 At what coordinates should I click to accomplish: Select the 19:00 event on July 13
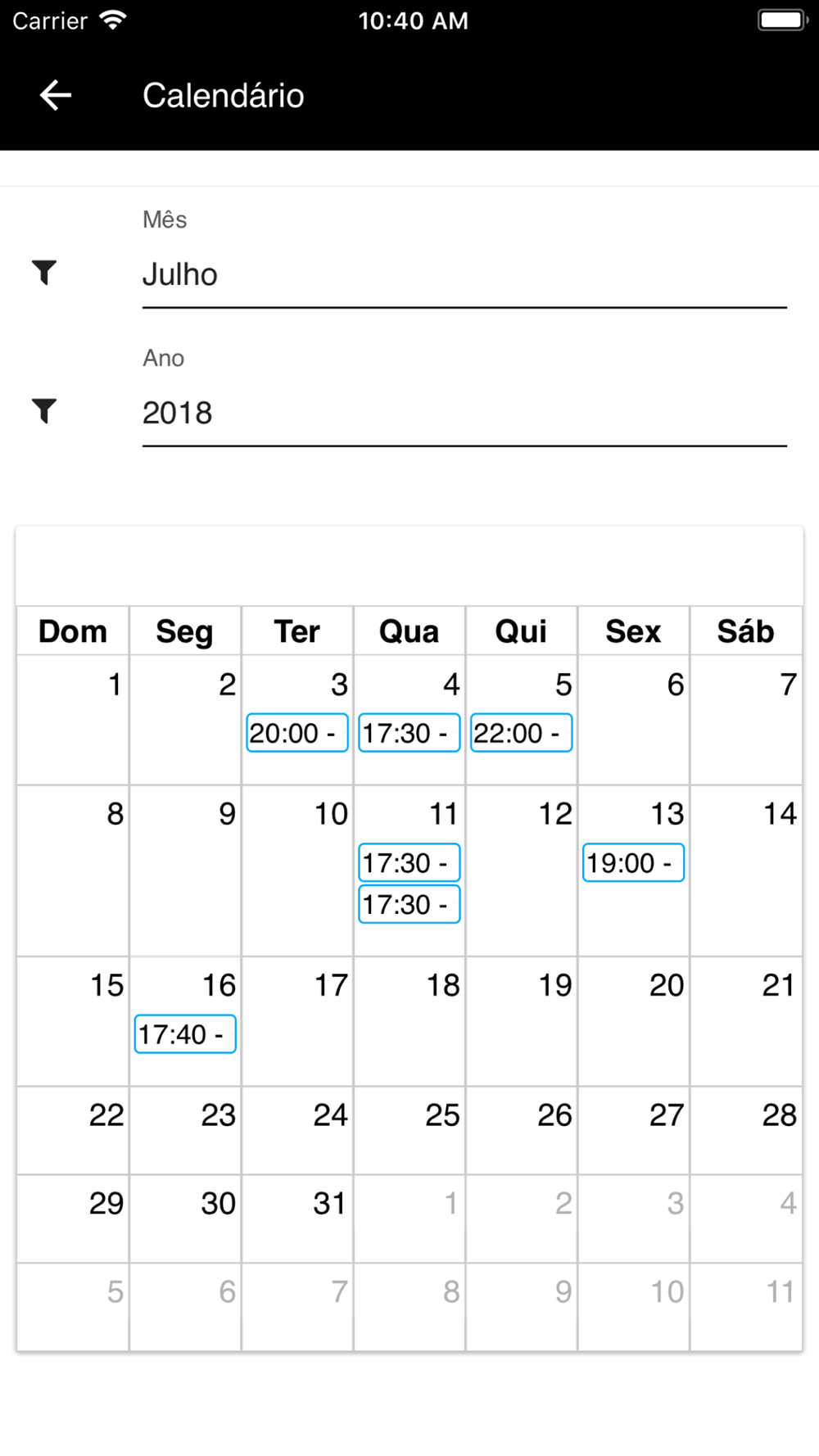(633, 862)
